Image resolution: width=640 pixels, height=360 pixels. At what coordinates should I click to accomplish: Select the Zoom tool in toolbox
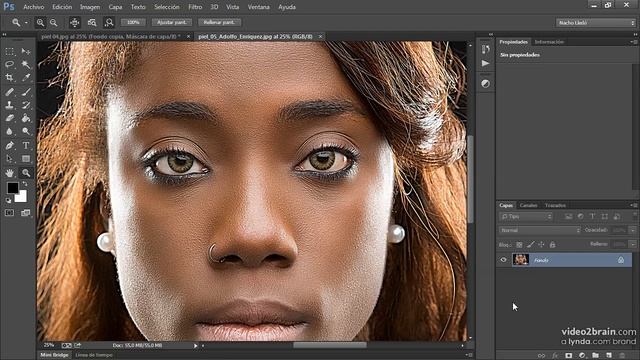[26, 173]
